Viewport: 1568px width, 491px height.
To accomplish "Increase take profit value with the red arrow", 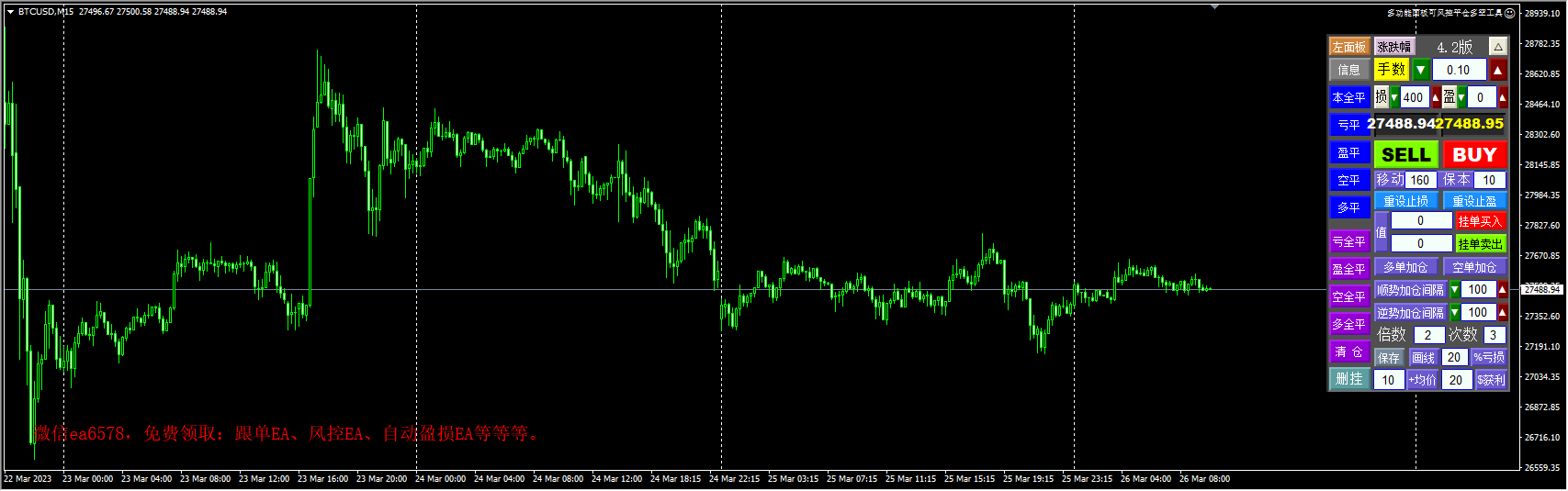I will (x=1503, y=97).
